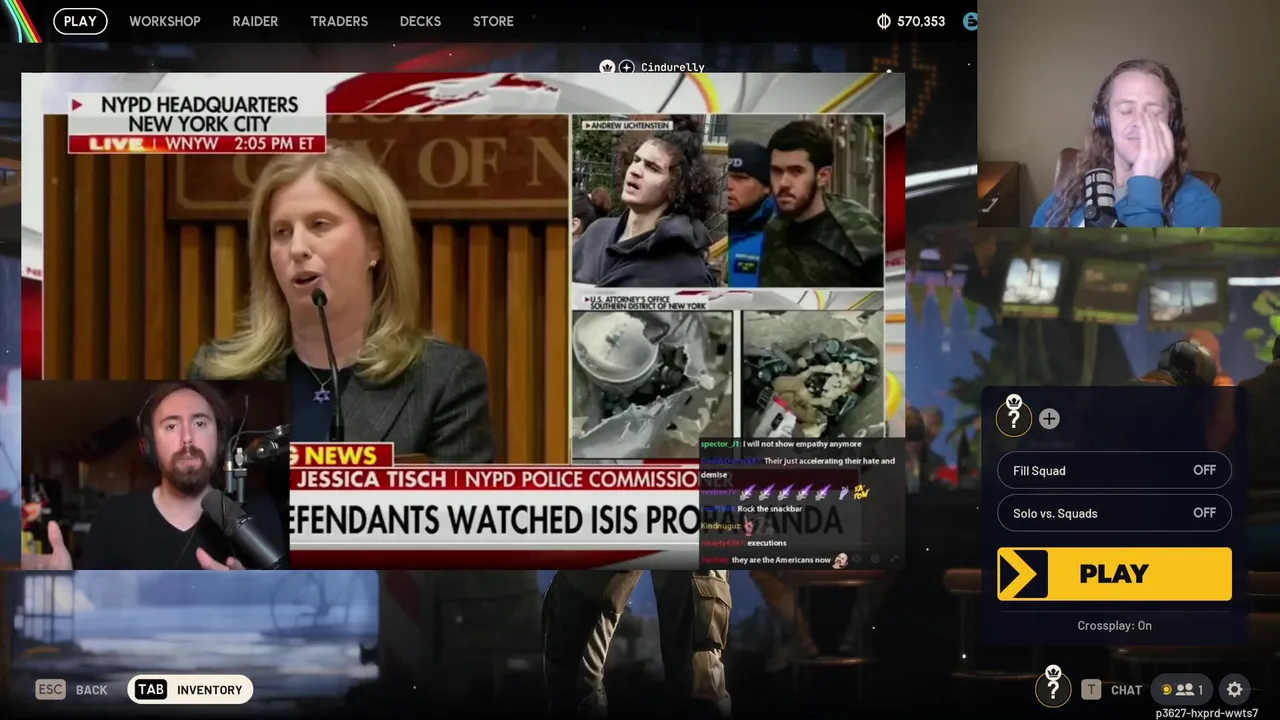Go BACK using the bottom-left label
The width and height of the screenshot is (1280, 720).
(91, 690)
